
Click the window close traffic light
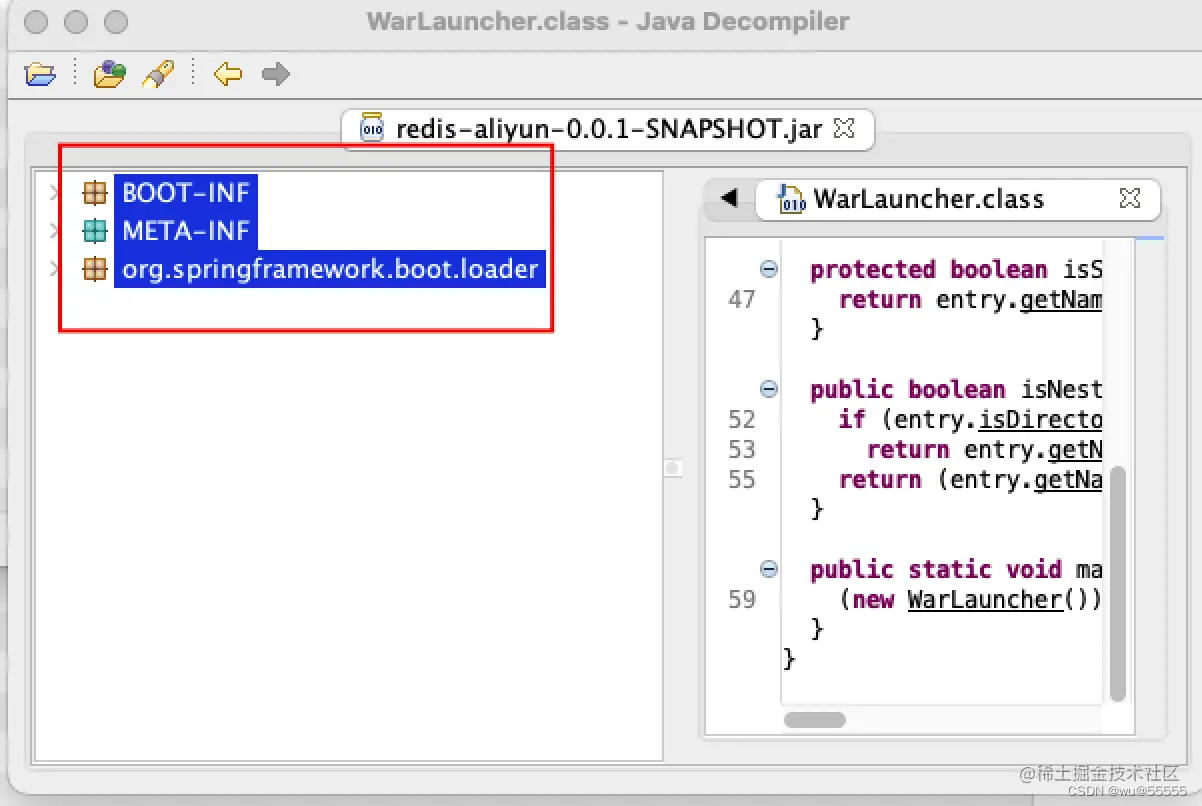point(38,21)
